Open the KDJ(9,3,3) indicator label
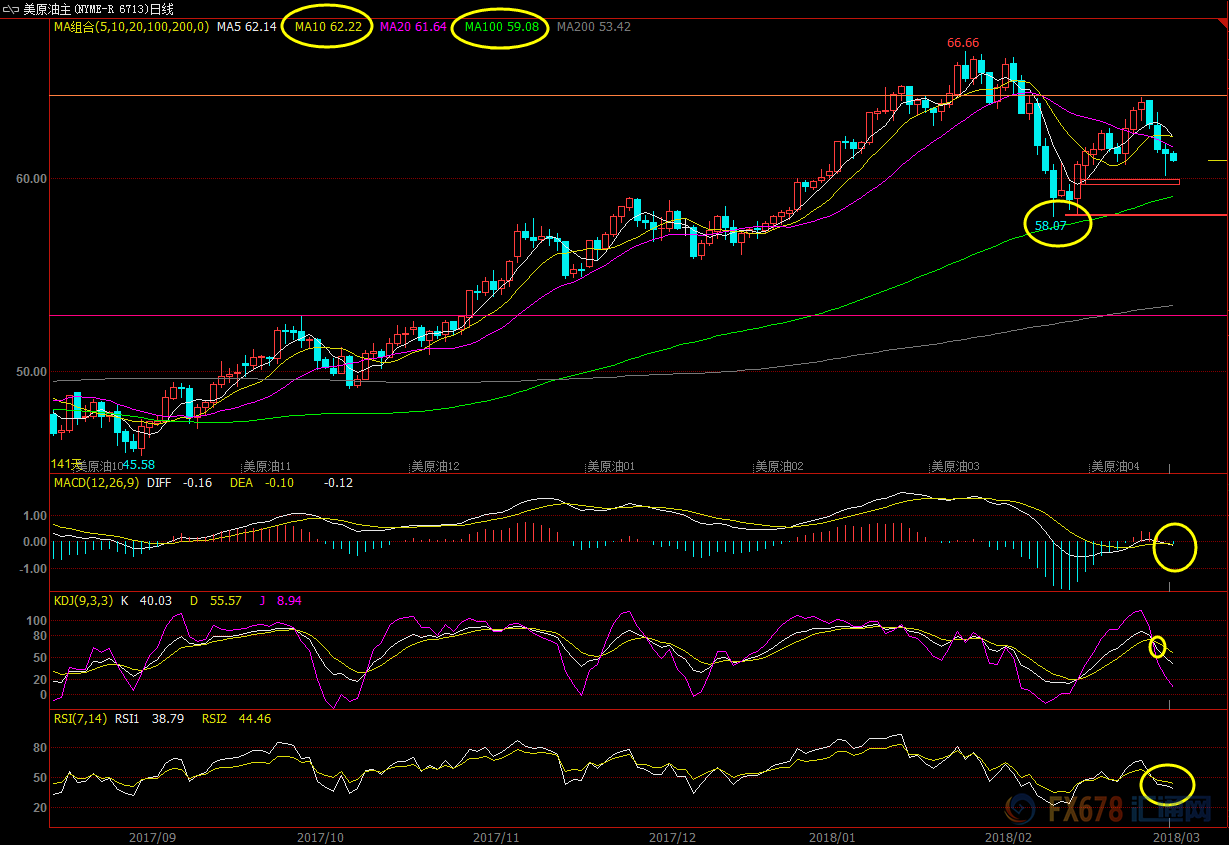The image size is (1229, 845). (83, 600)
